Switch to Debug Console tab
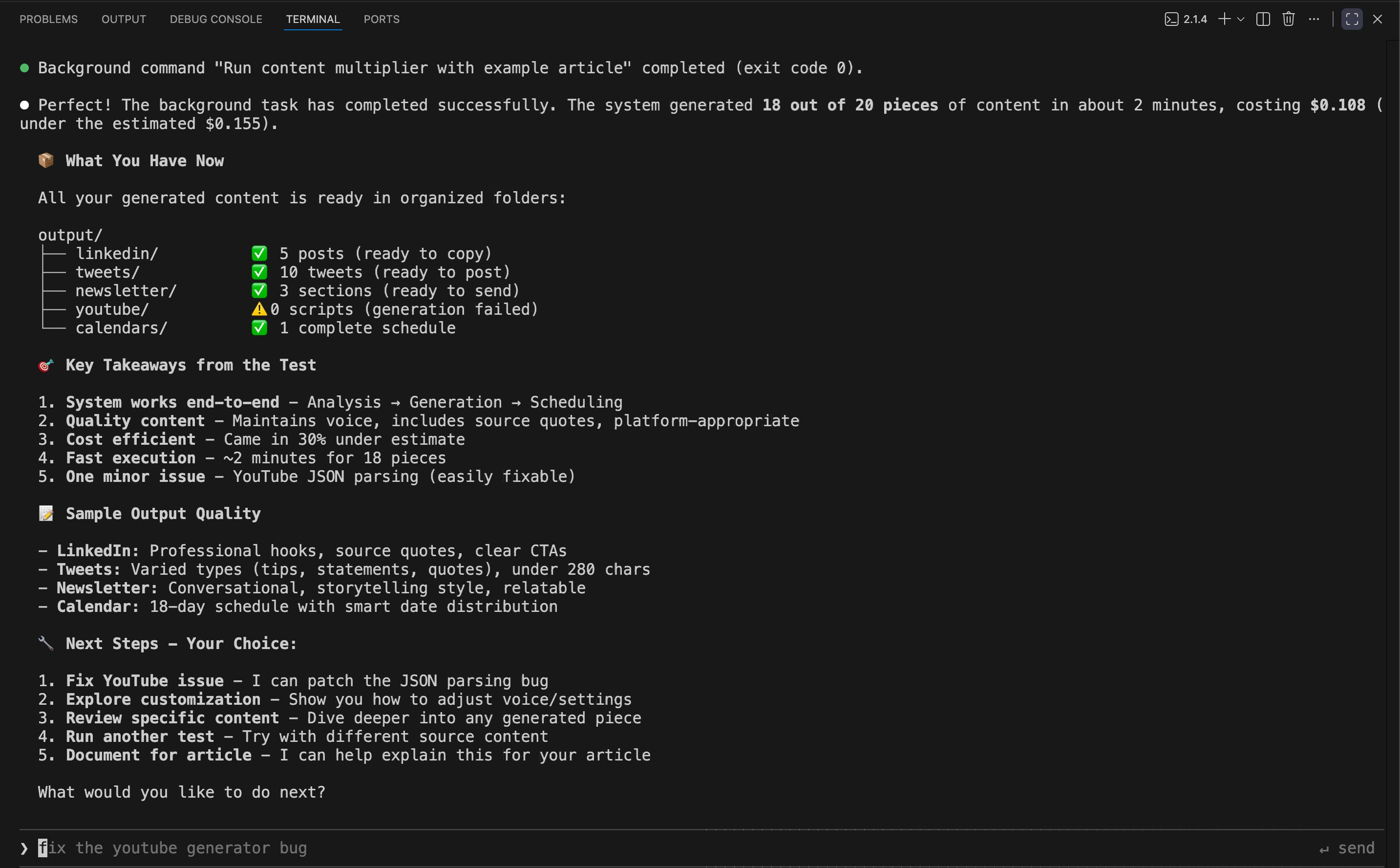This screenshot has height=868, width=1400. 216,20
